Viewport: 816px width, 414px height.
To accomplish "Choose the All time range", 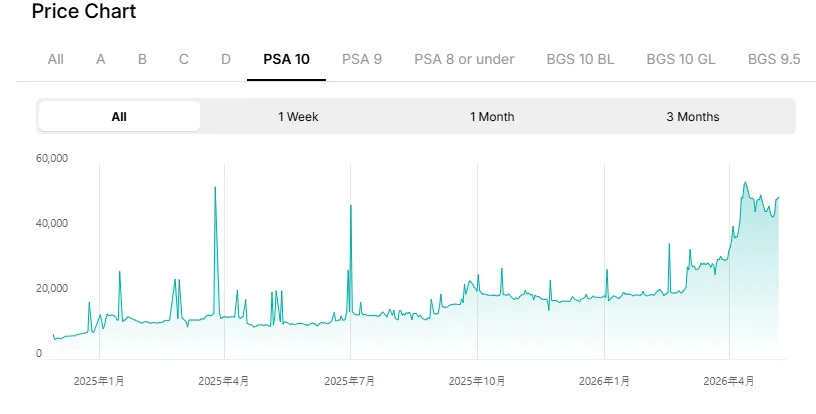I will [x=119, y=117].
